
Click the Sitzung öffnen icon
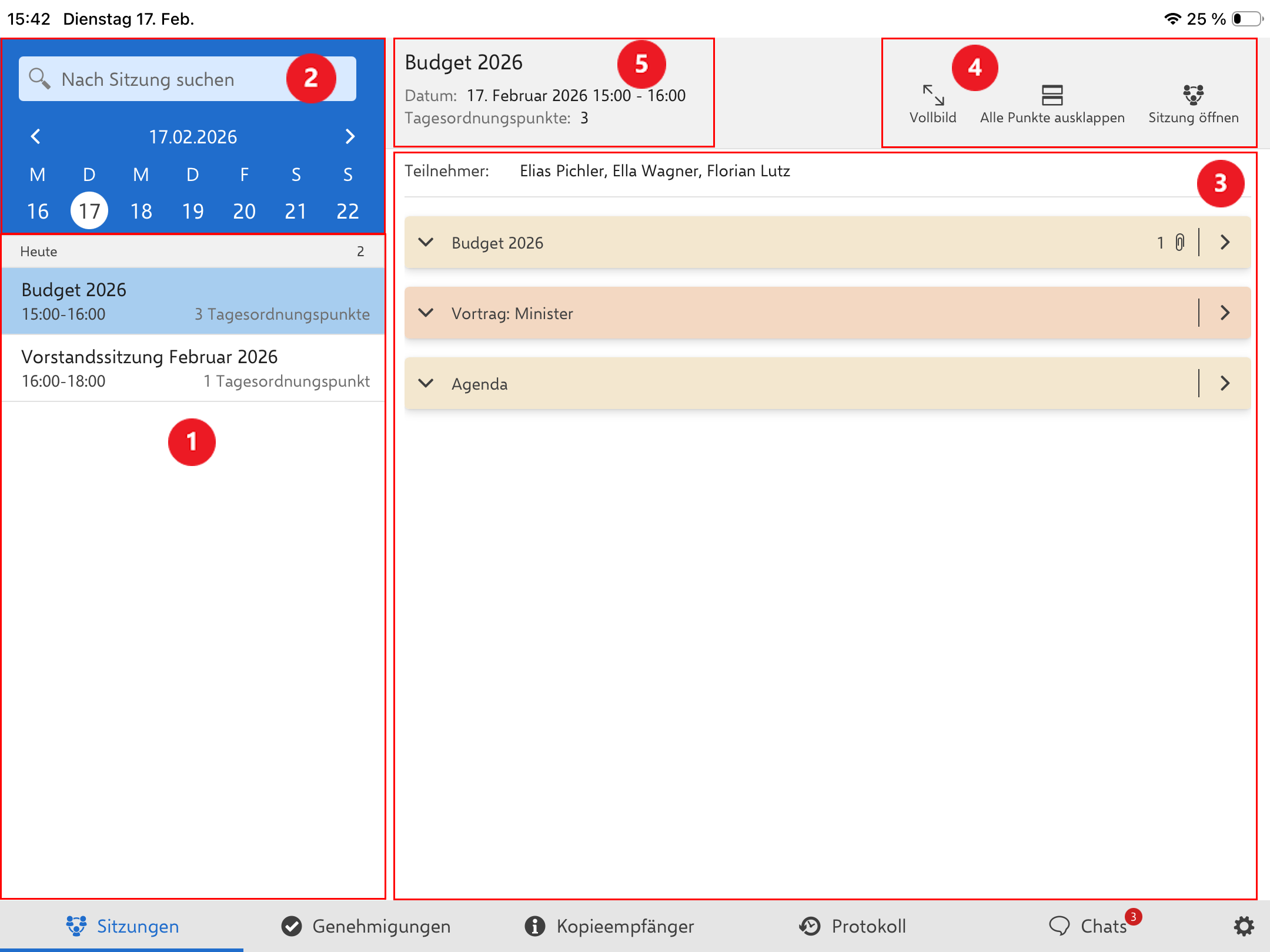tap(1193, 95)
